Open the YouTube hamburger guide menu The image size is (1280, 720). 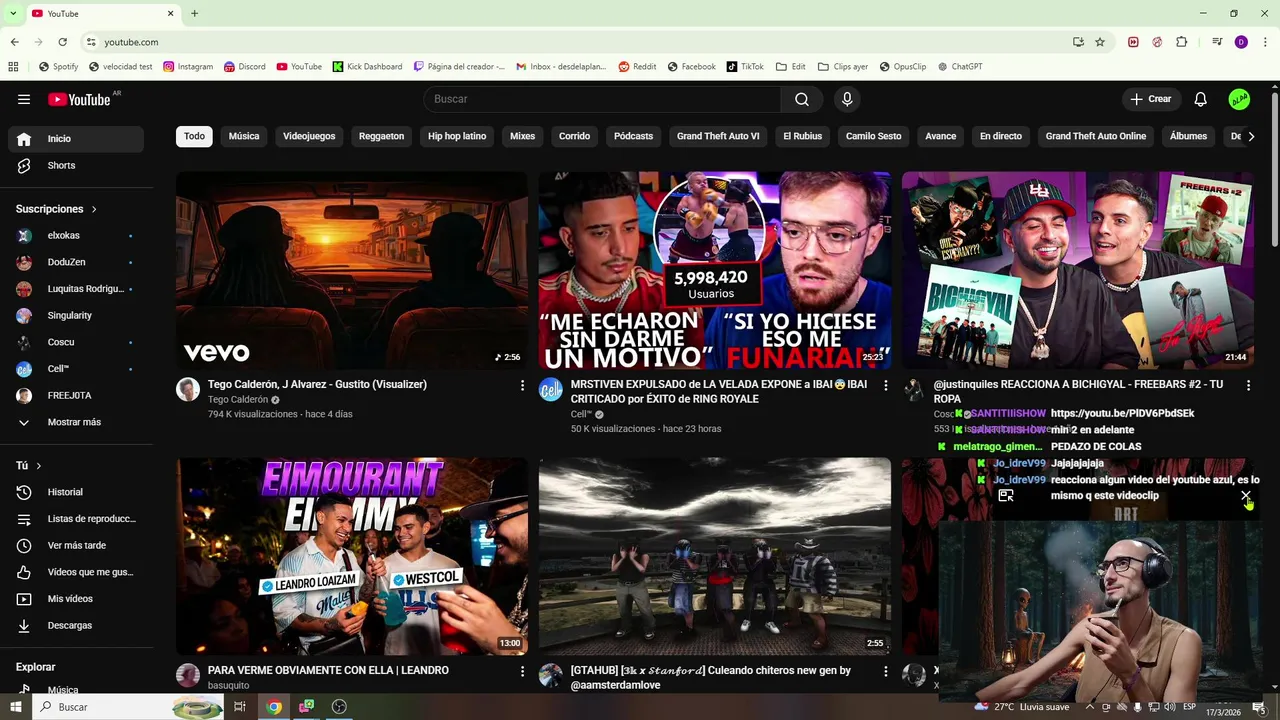click(24, 99)
